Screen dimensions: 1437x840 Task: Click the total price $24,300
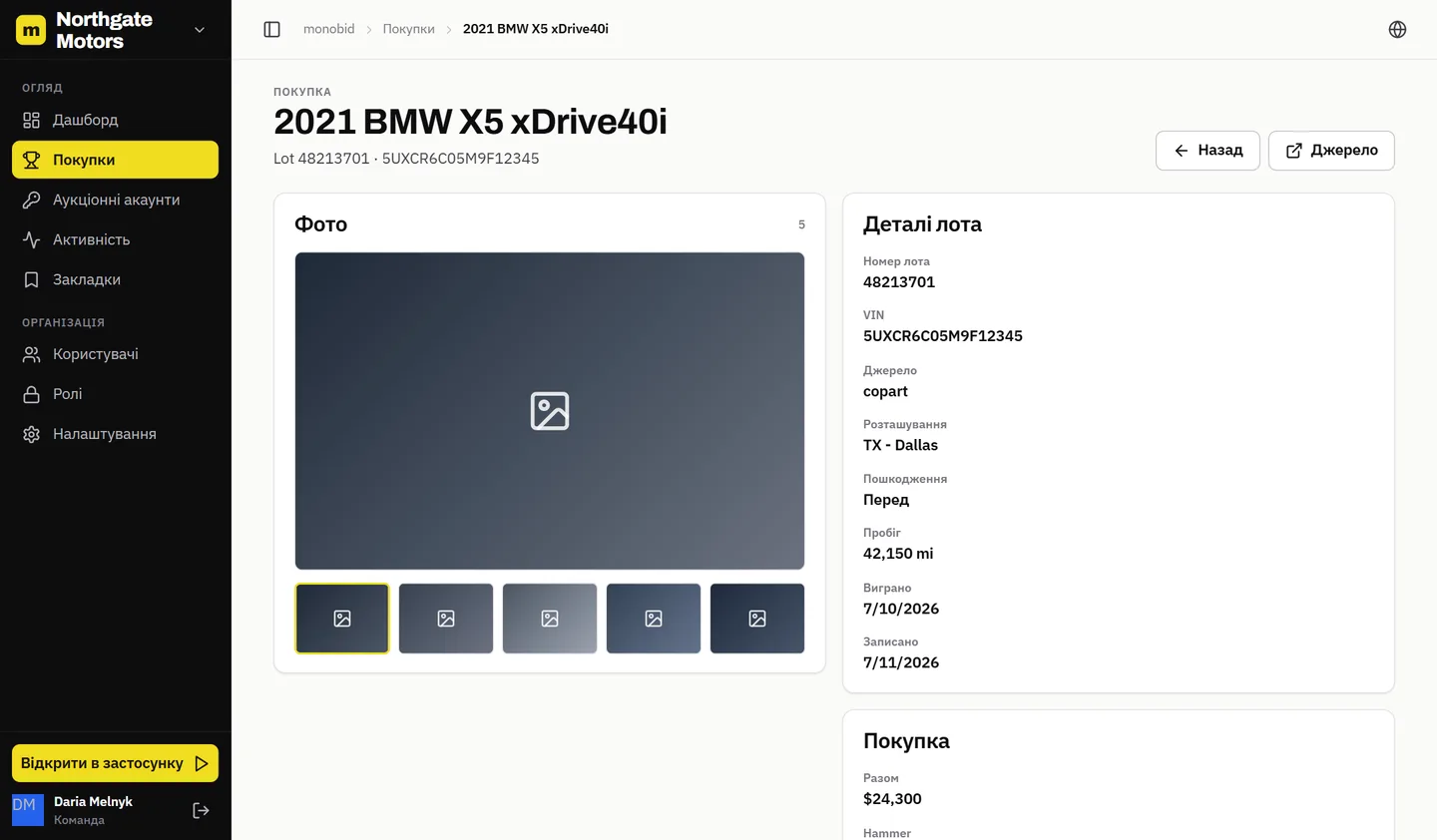coord(892,799)
